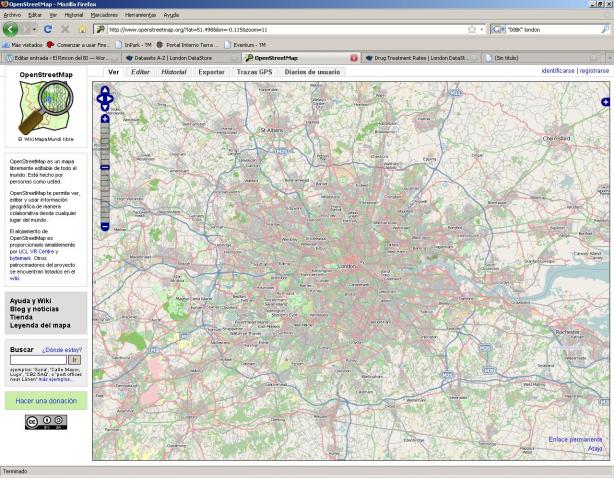Screen dimensions: 614x478
Task: Click the Enlace permanente link
Action: coord(576,439)
